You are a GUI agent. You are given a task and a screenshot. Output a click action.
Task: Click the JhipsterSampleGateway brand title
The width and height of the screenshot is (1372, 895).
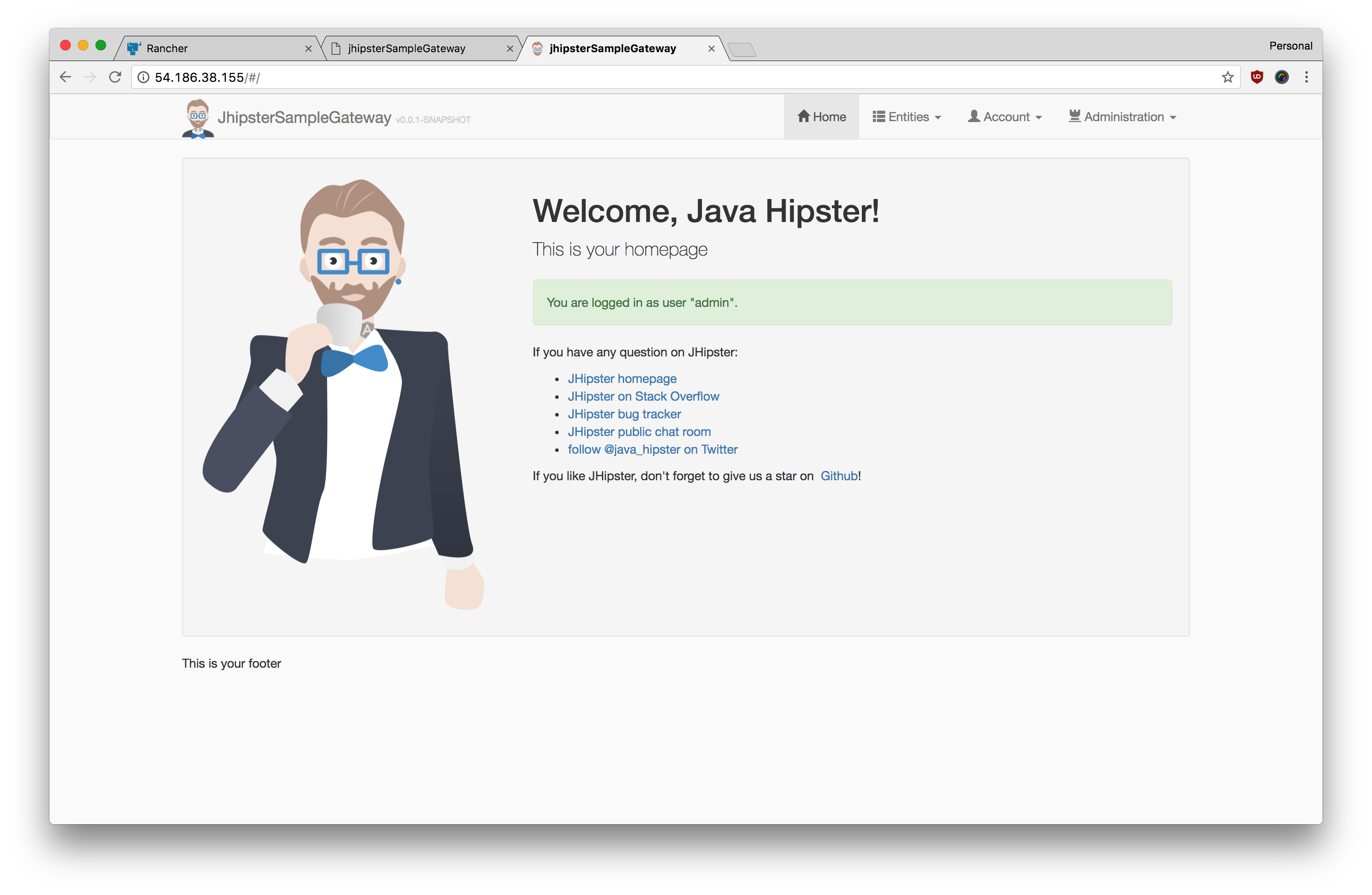click(305, 118)
